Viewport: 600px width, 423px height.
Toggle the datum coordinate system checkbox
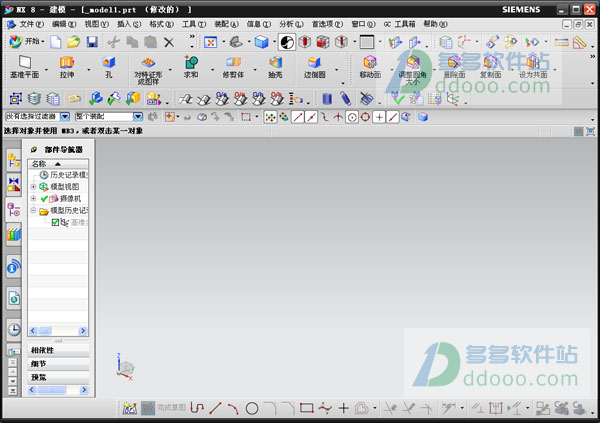point(55,222)
